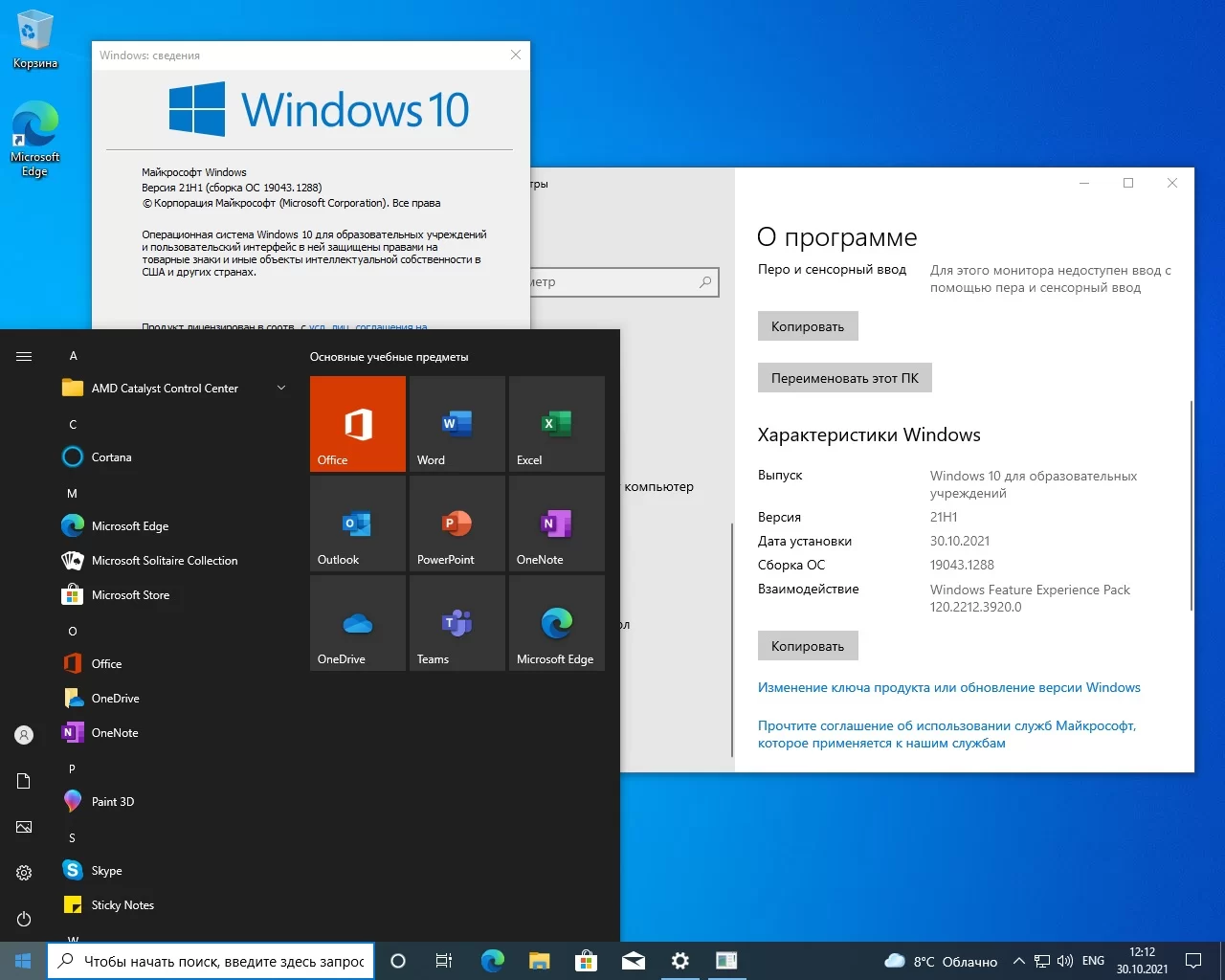The width and height of the screenshot is (1225, 980).
Task: Launch Excel from the pinned tiles
Action: (557, 424)
